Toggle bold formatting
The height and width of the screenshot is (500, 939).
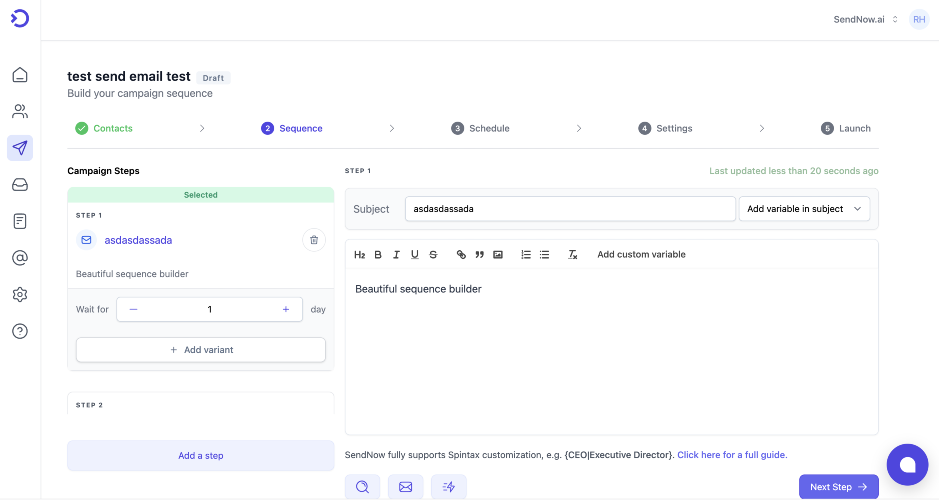[x=378, y=254]
